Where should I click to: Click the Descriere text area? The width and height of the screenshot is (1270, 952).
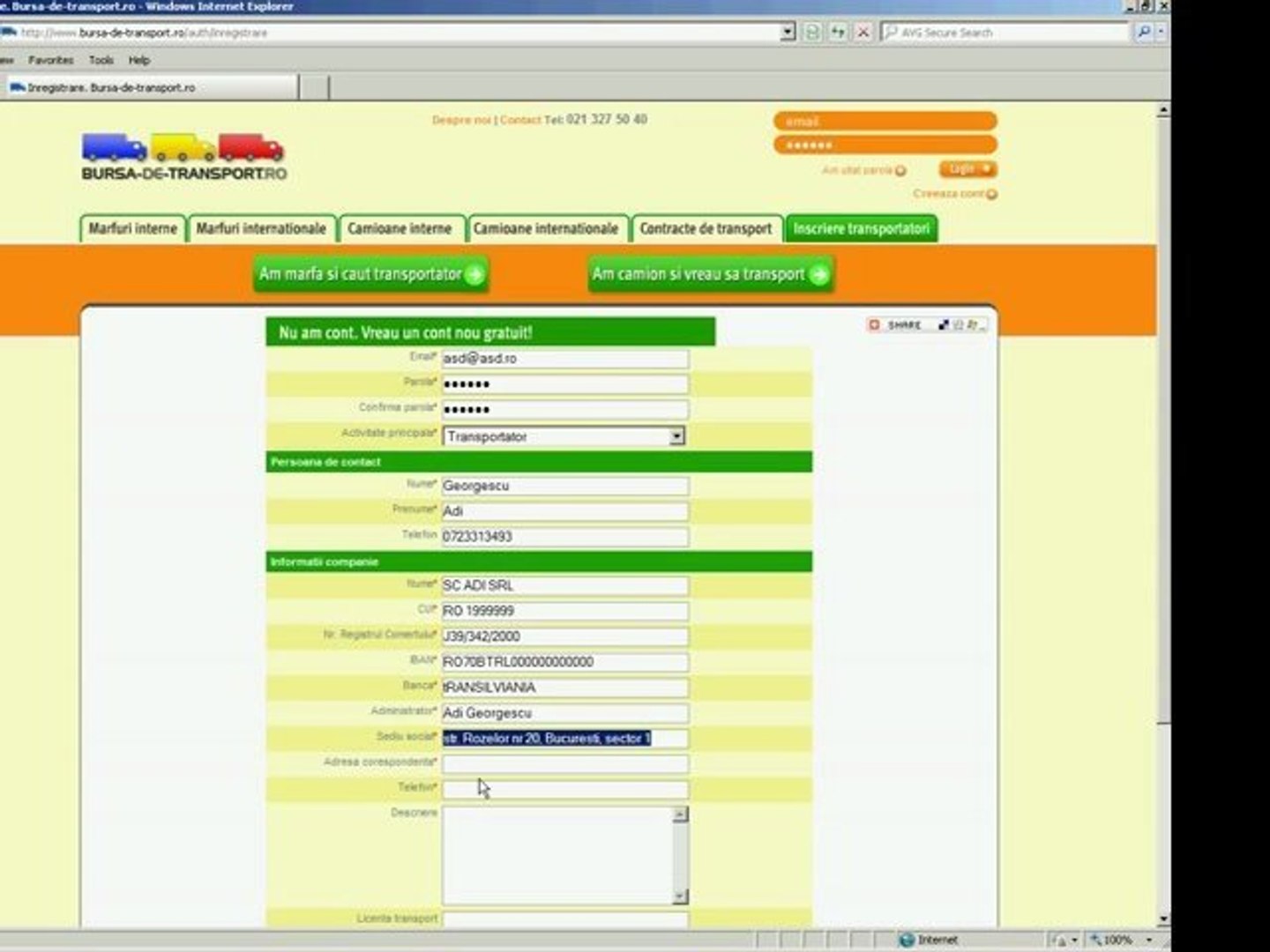tap(557, 855)
